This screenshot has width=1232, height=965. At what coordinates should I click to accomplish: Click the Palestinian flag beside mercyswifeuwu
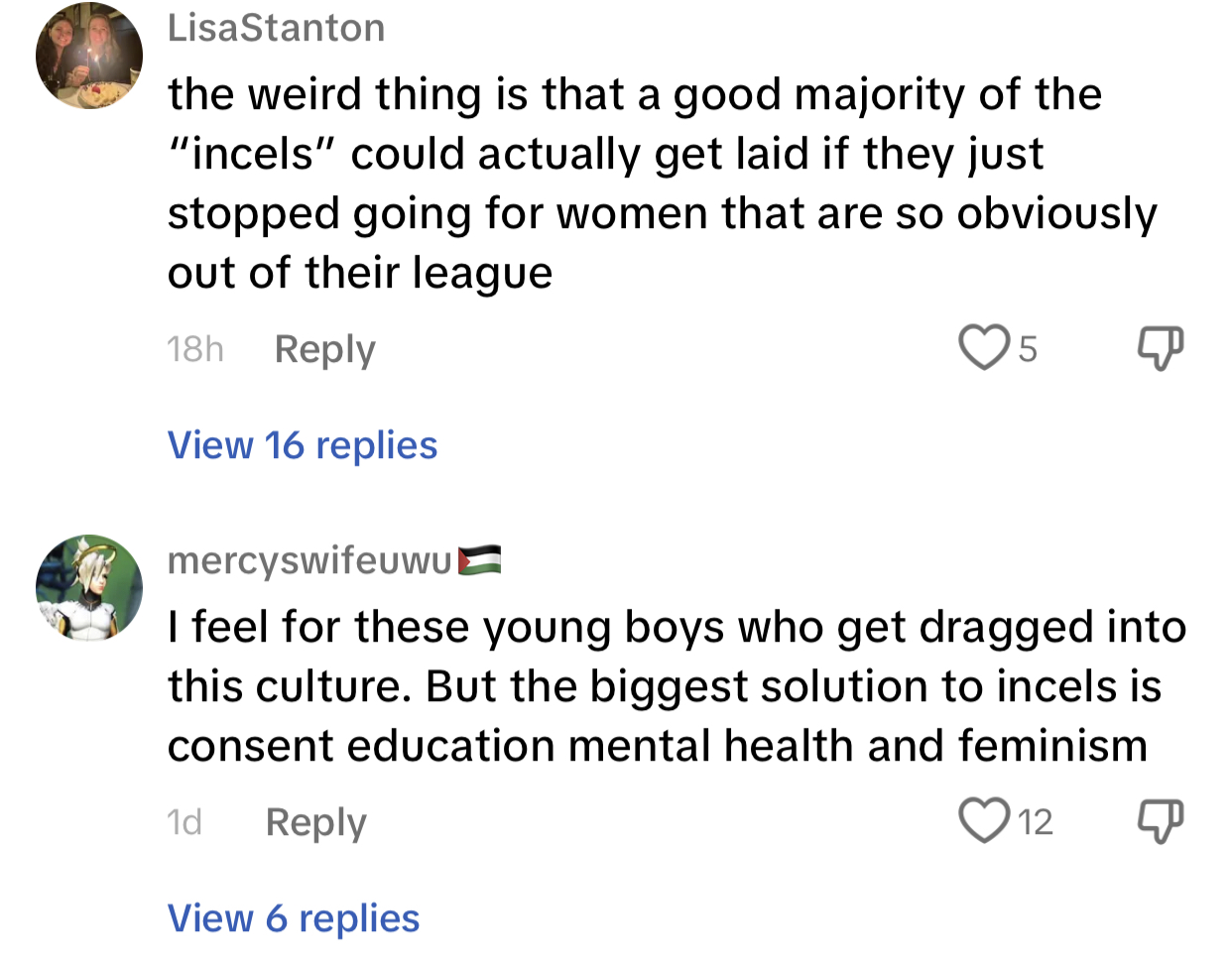pyautogui.click(x=479, y=560)
